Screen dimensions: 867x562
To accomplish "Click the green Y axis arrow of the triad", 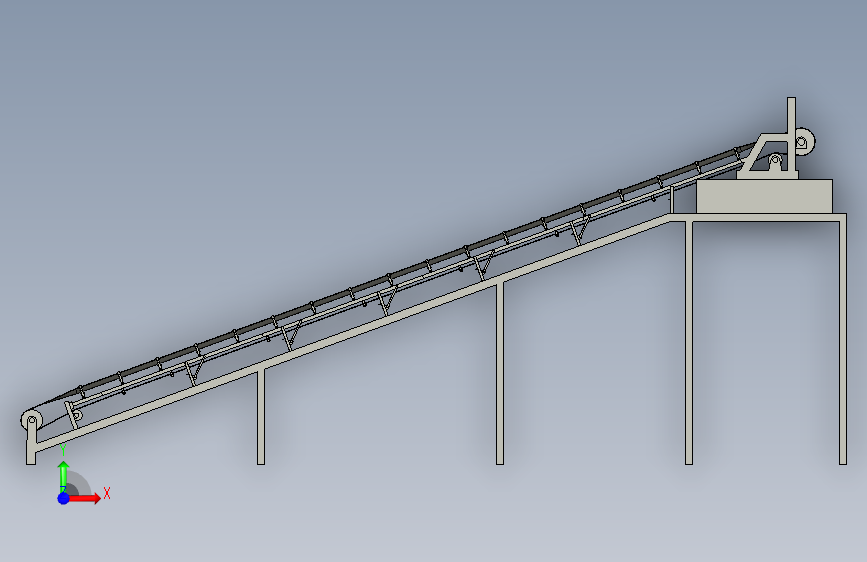I will pos(64,476).
